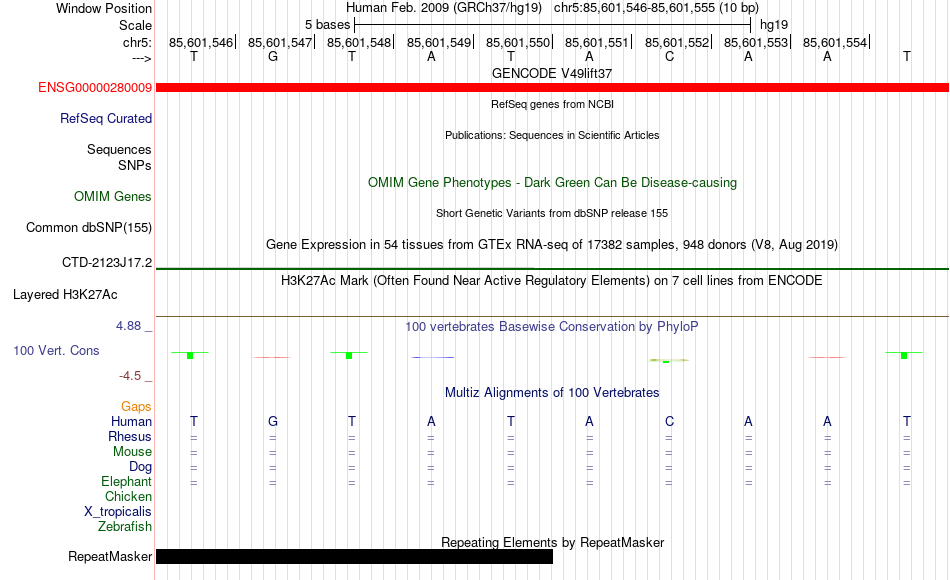Click the -4.5 PhyloP lower scale value
The height and width of the screenshot is (580, 950).
pyautogui.click(x=130, y=376)
